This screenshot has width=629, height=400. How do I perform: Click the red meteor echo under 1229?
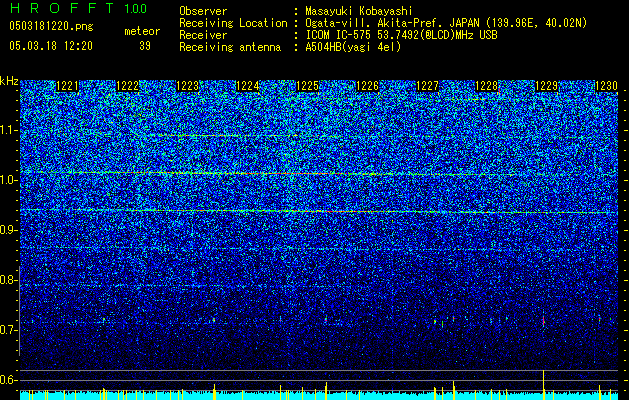(x=544, y=321)
